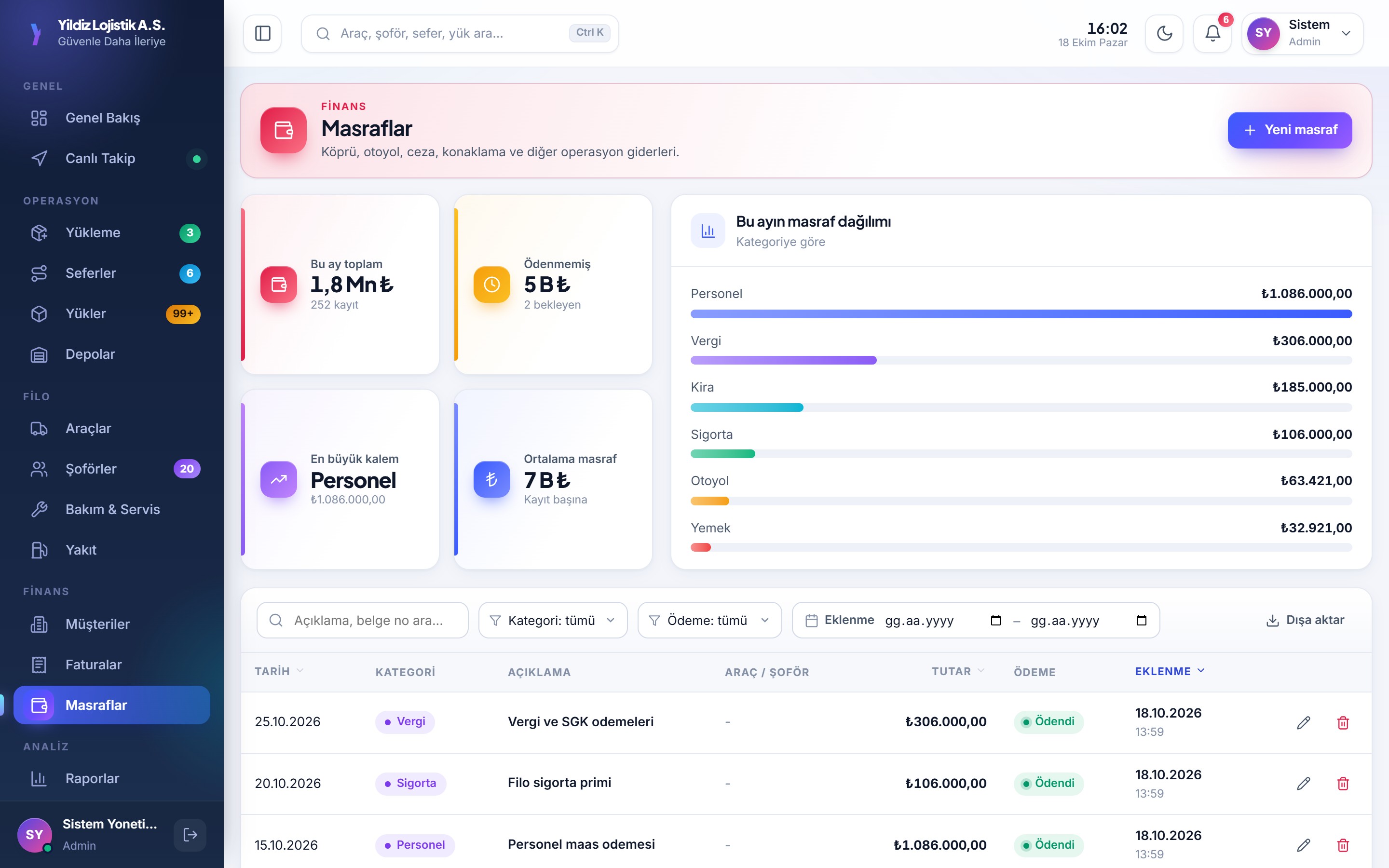
Task: Click Dışa aktar export button
Action: pos(1305,620)
